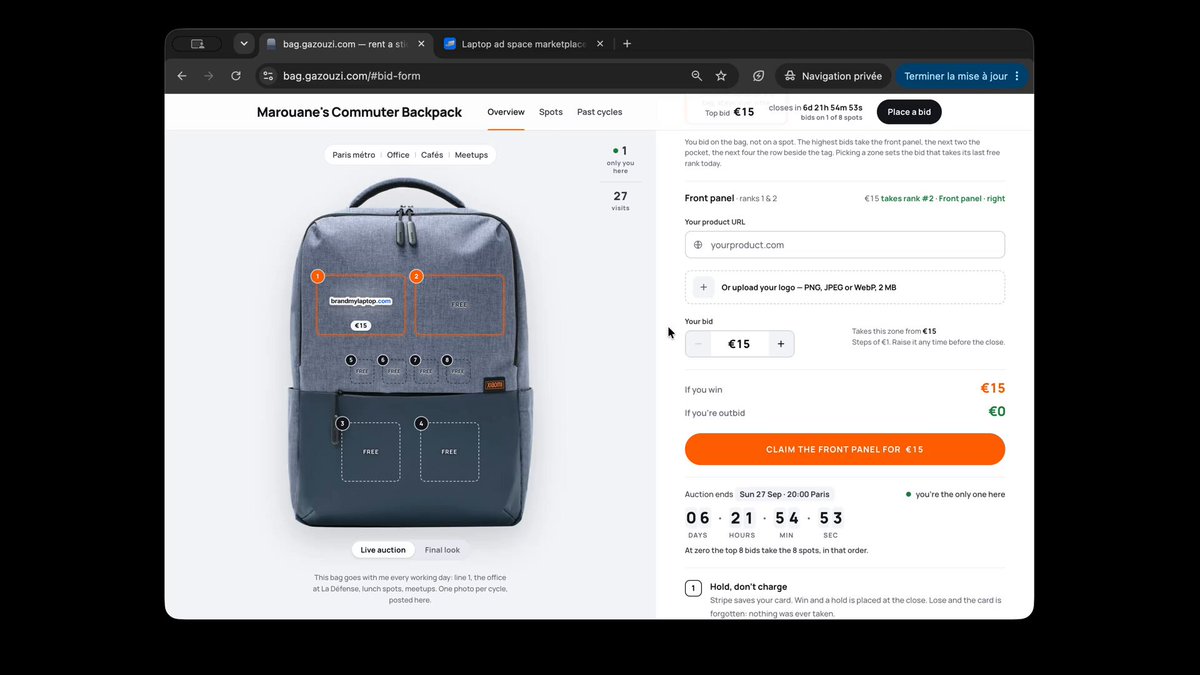Click the window control pill at top left
1200x675 pixels.
tap(197, 44)
